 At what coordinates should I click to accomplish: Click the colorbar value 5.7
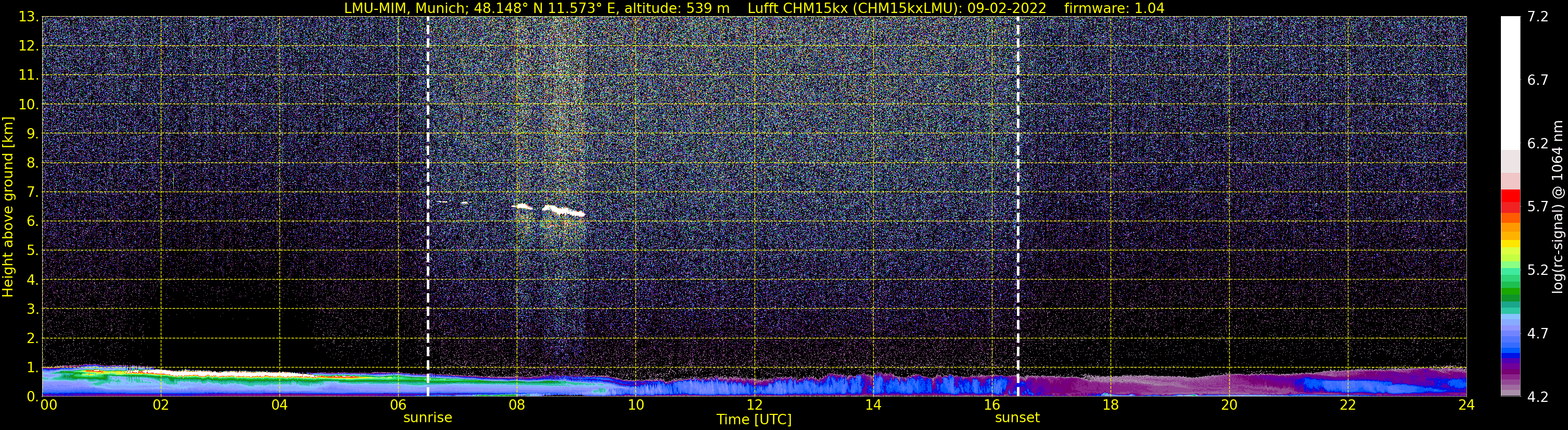coord(1538,207)
